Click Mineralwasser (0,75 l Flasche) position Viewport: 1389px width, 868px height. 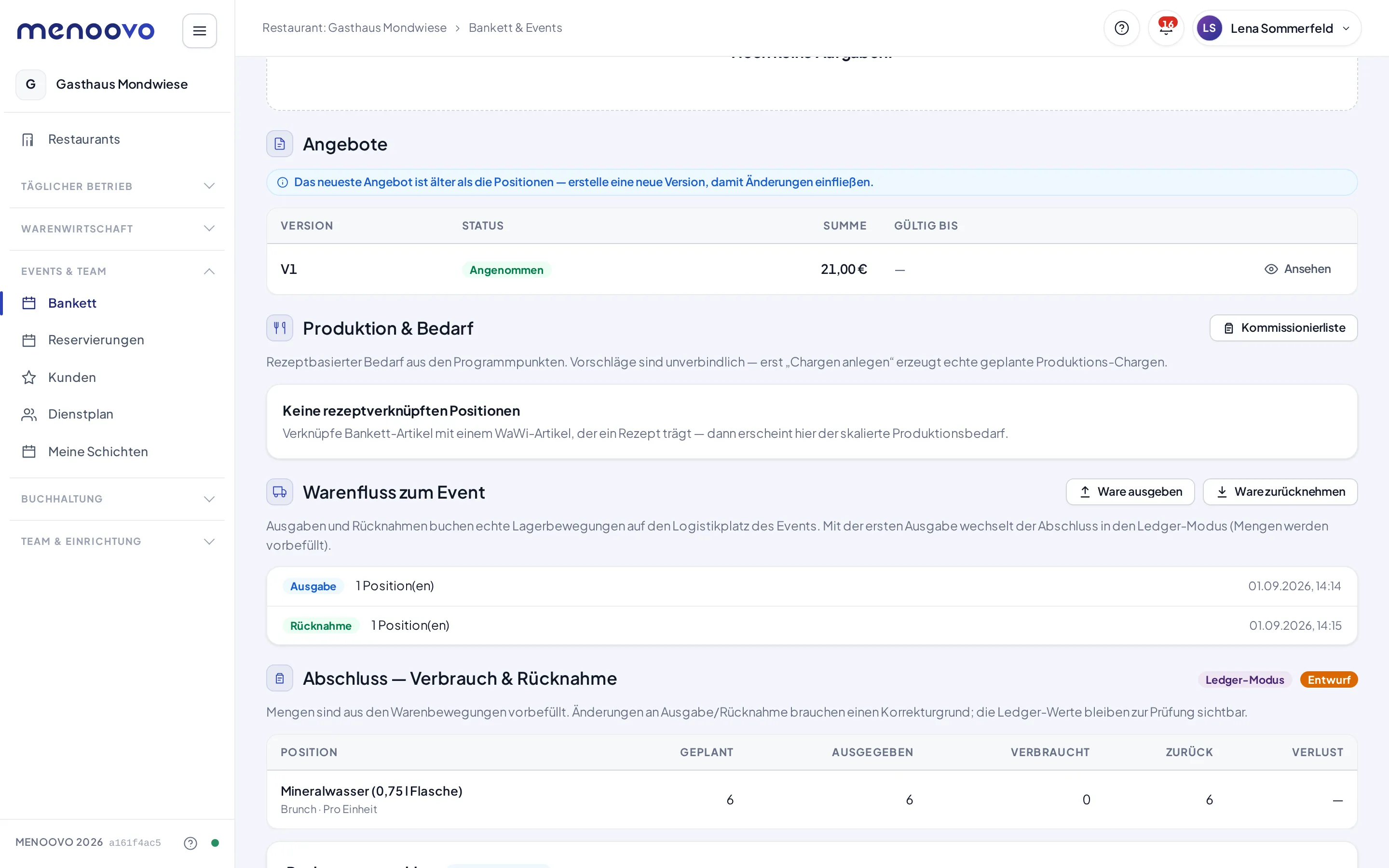(371, 791)
